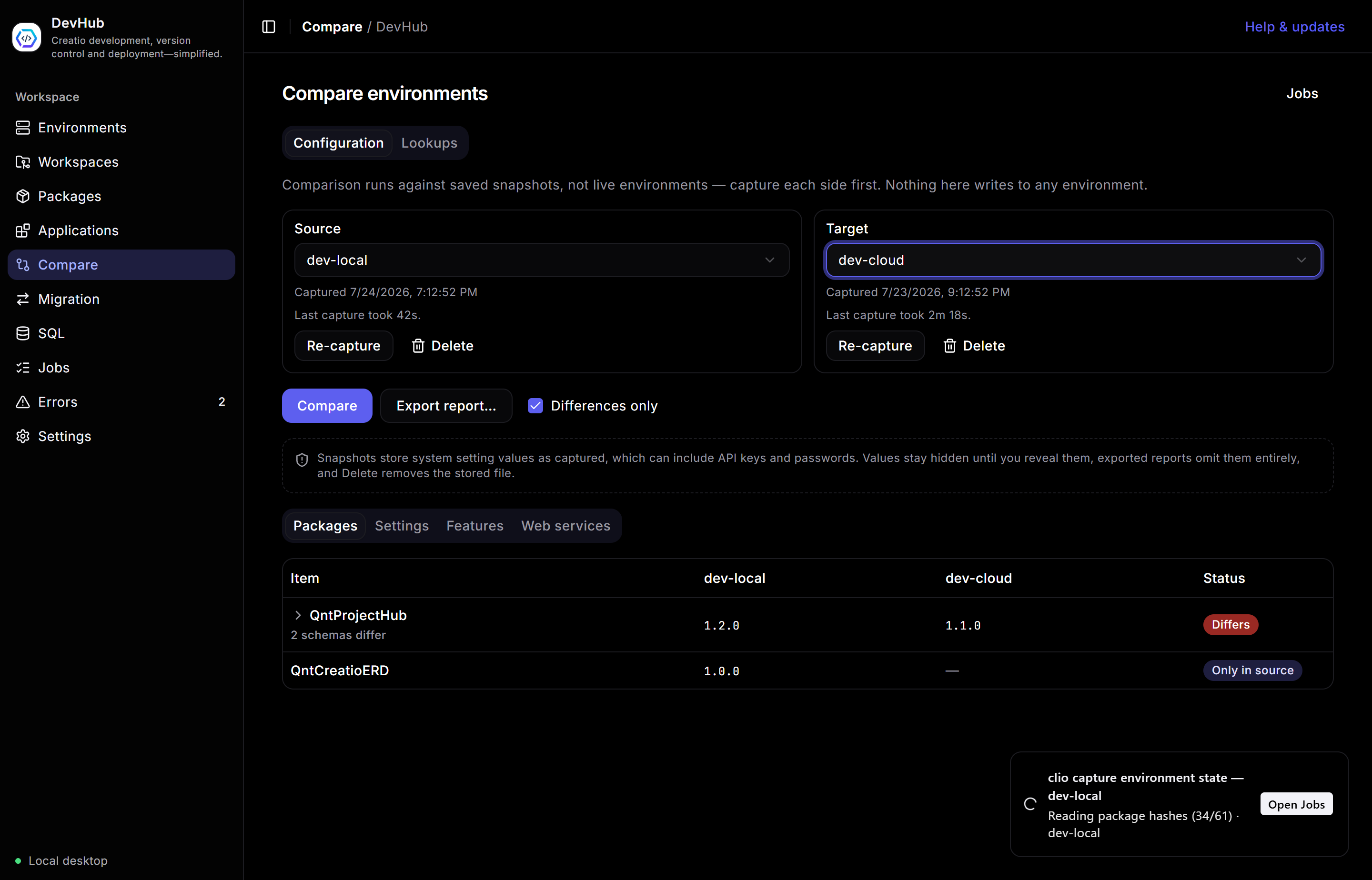Open the Source dev-local dropdown
This screenshot has width=1372, height=880.
click(541, 260)
